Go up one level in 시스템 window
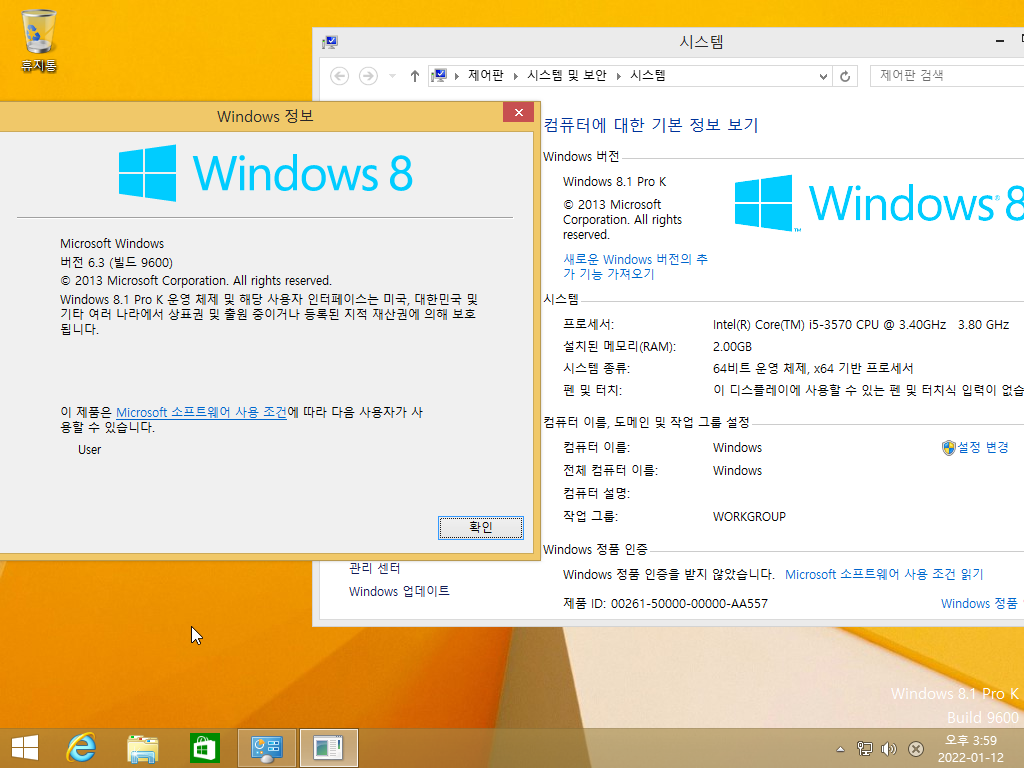The height and width of the screenshot is (768, 1024). tap(415, 76)
